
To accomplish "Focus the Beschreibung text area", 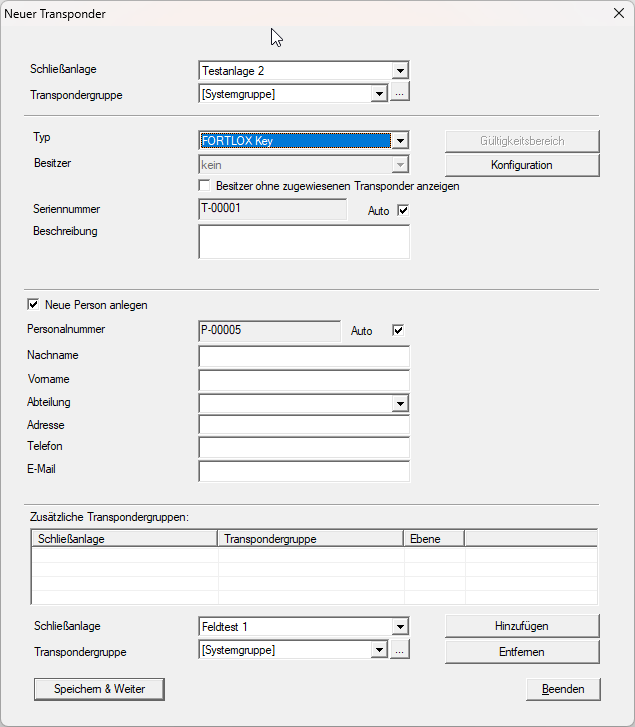I will (304, 241).
